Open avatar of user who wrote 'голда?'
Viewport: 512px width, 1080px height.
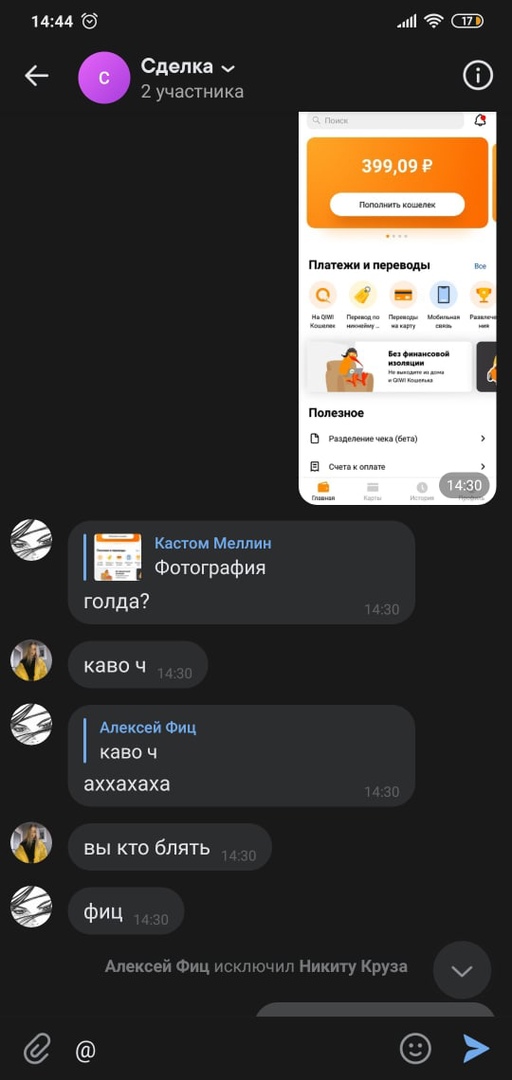pyautogui.click(x=32, y=540)
